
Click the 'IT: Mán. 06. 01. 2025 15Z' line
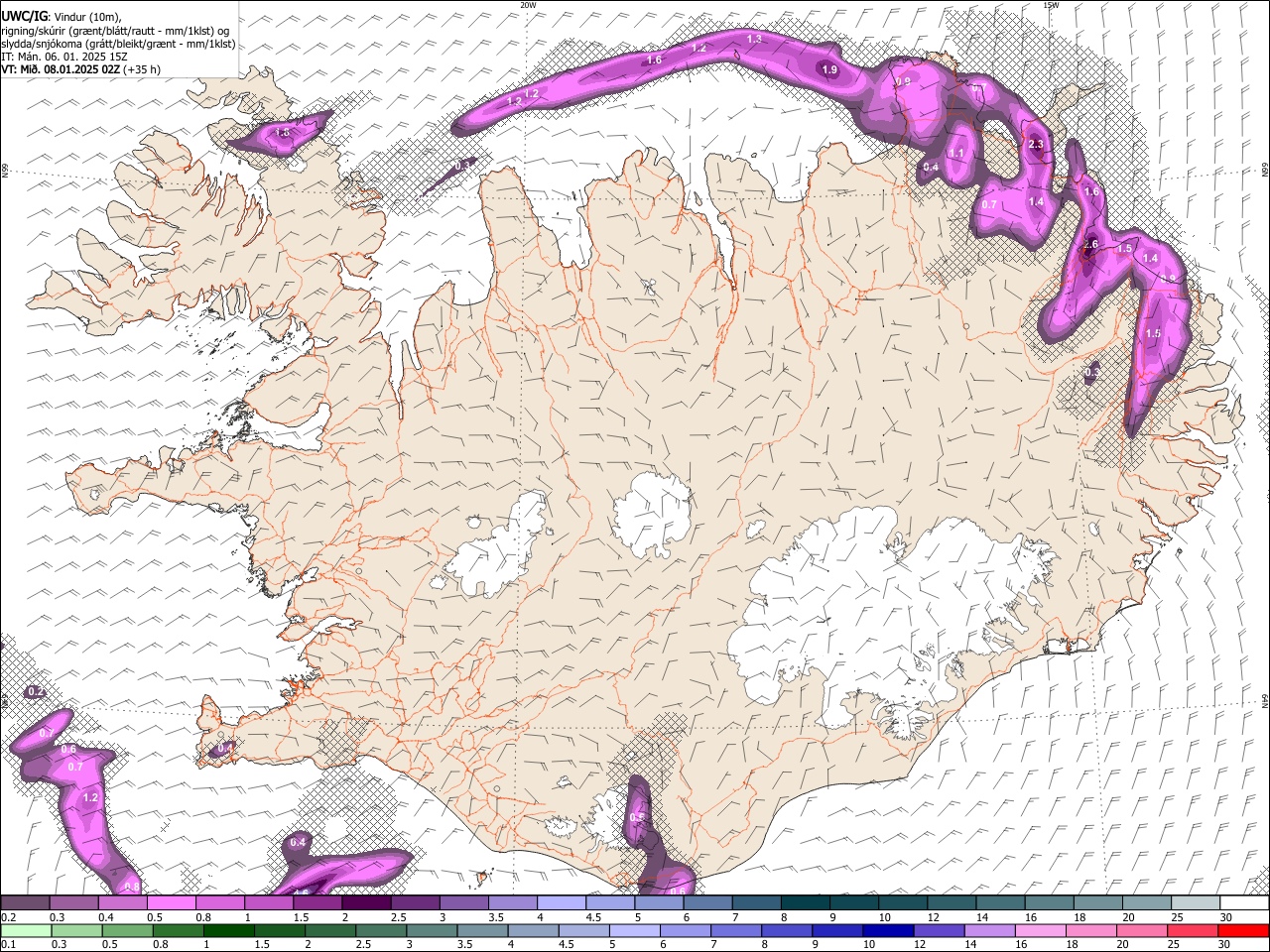(63, 57)
